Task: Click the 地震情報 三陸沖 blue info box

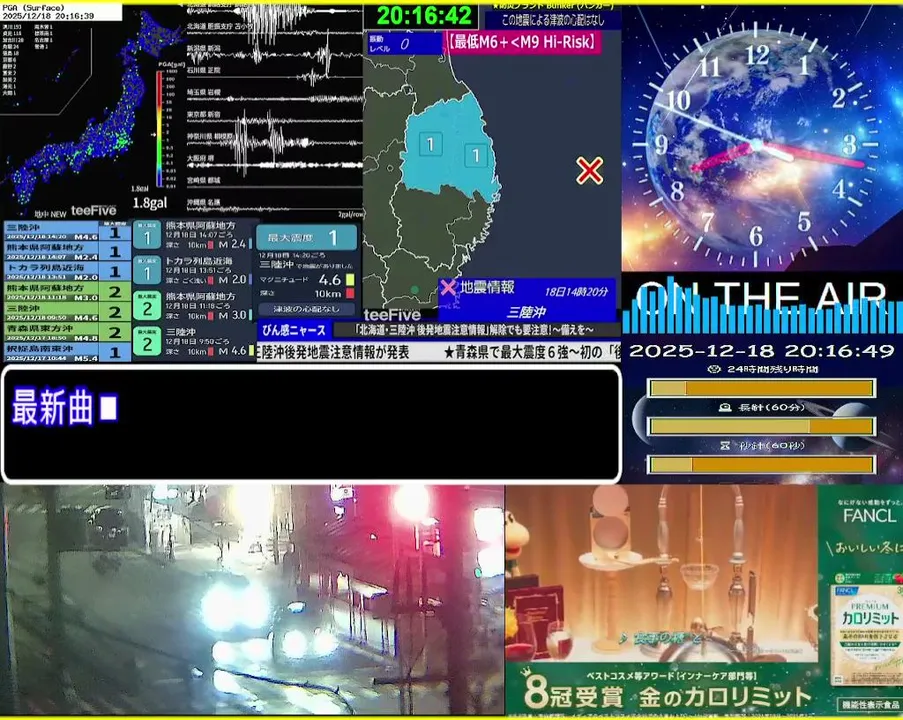Action: click(x=527, y=299)
